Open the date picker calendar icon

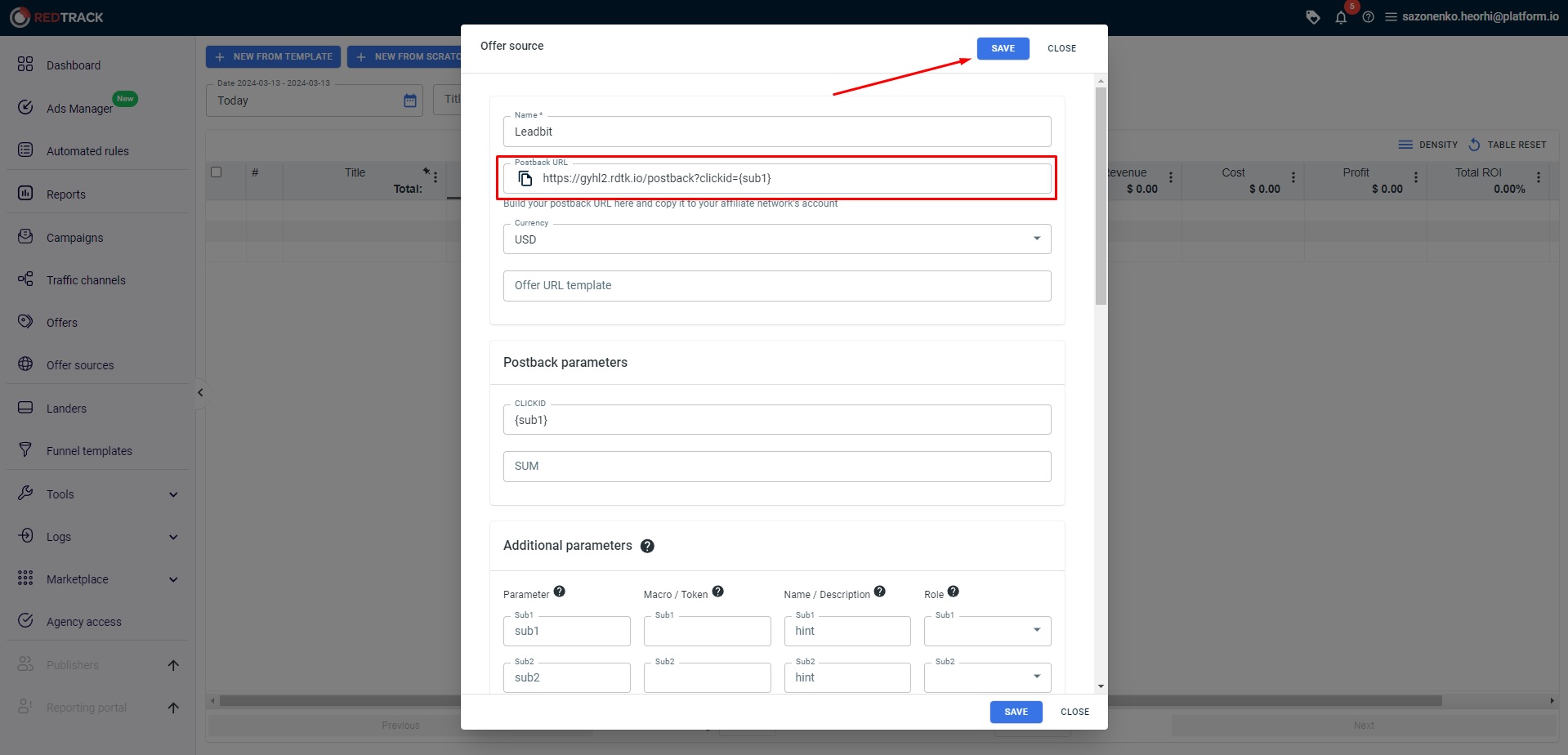pos(410,101)
